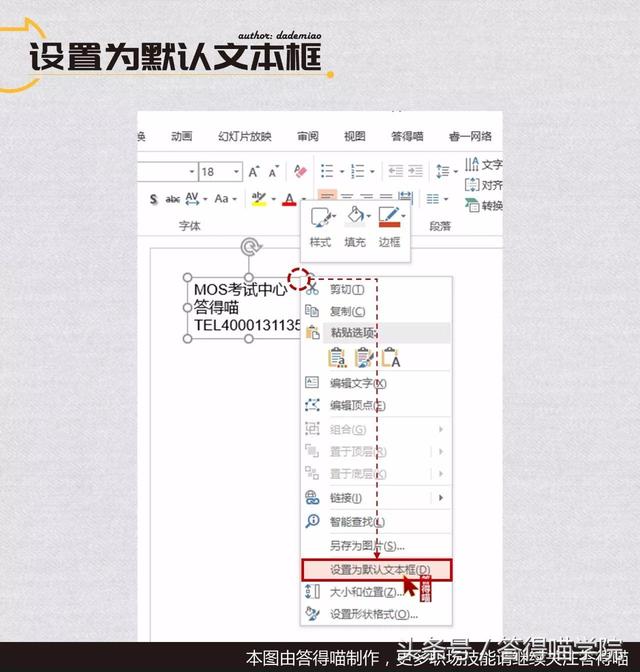The height and width of the screenshot is (672, 640).
Task: Click text direction 文字 button
Action: [484, 165]
